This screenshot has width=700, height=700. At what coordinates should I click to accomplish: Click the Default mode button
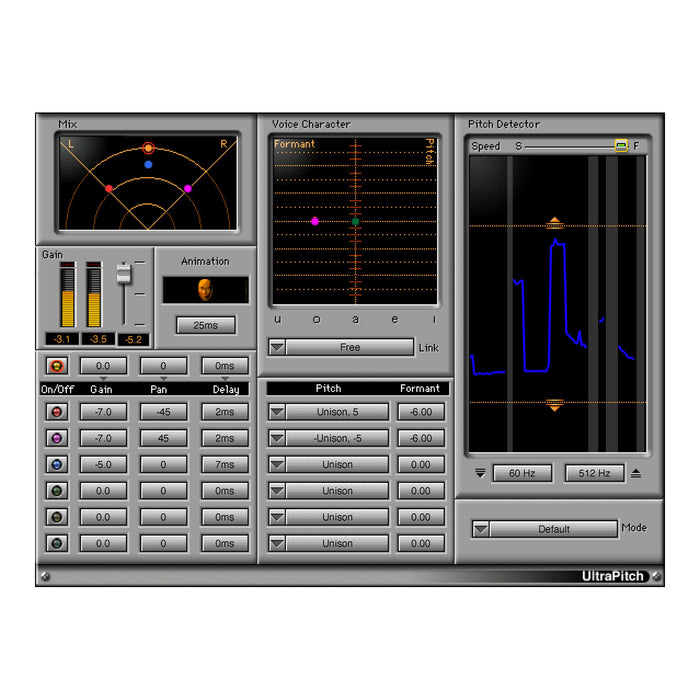coord(554,529)
